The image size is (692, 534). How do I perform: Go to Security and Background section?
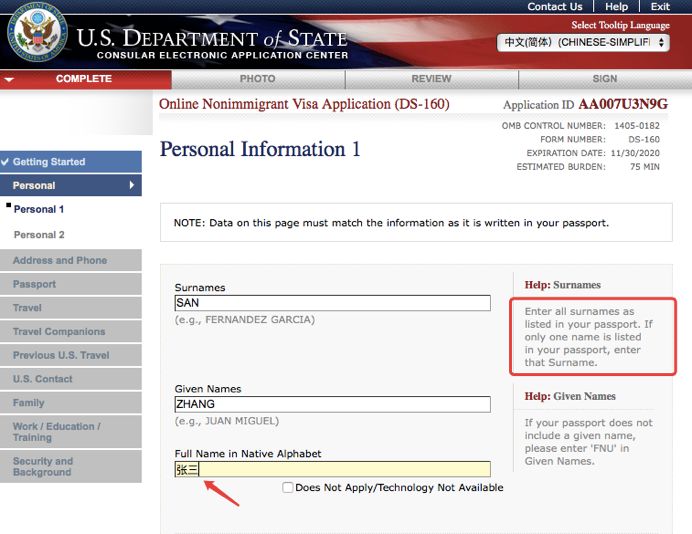(x=71, y=466)
